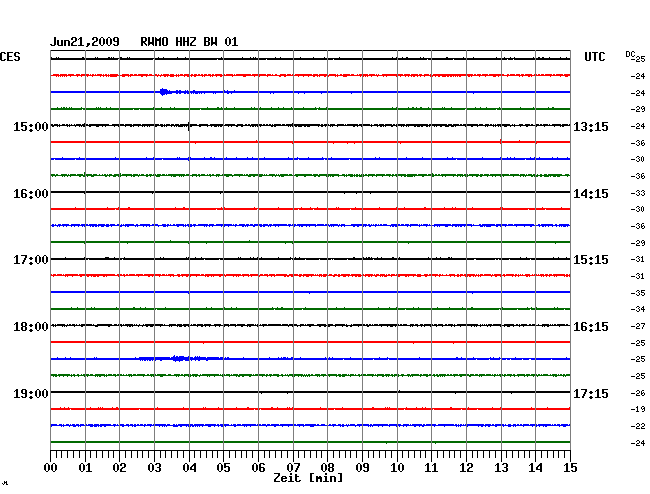Click the DC offset value -26
This screenshot has width=650, height=494.
tap(638, 393)
